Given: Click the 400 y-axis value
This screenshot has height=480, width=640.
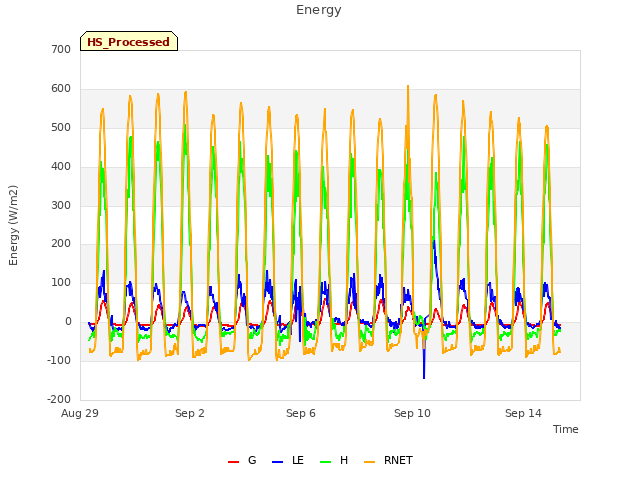Looking at the screenshot, I should [x=61, y=167].
